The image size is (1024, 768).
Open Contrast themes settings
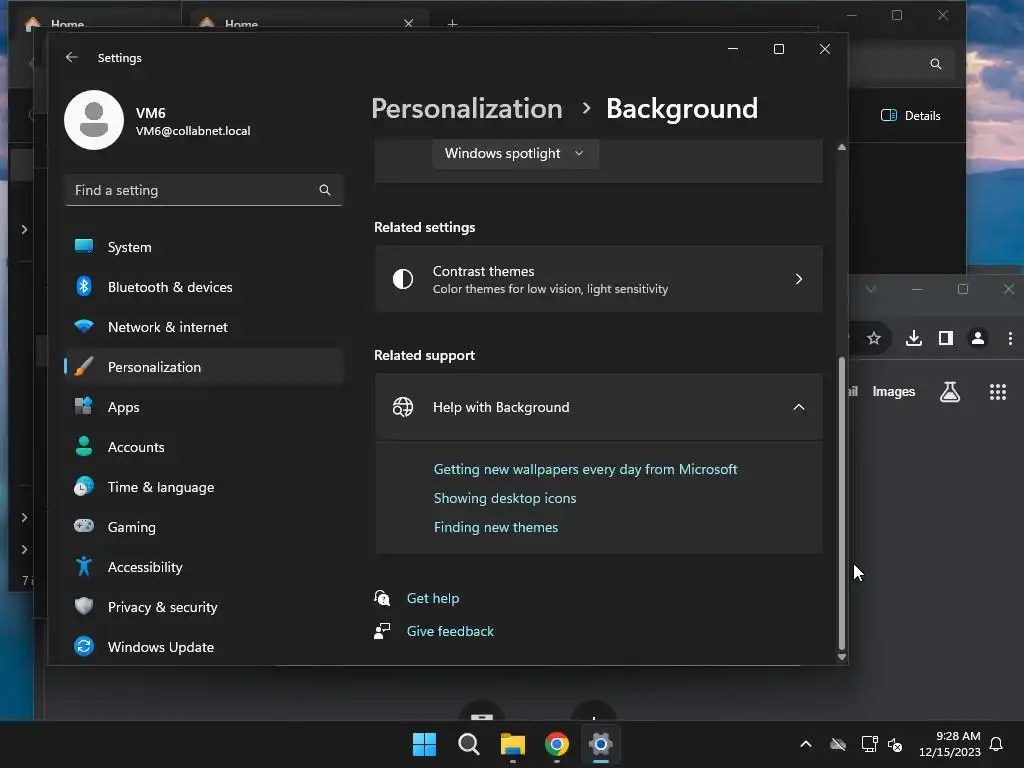click(x=598, y=279)
